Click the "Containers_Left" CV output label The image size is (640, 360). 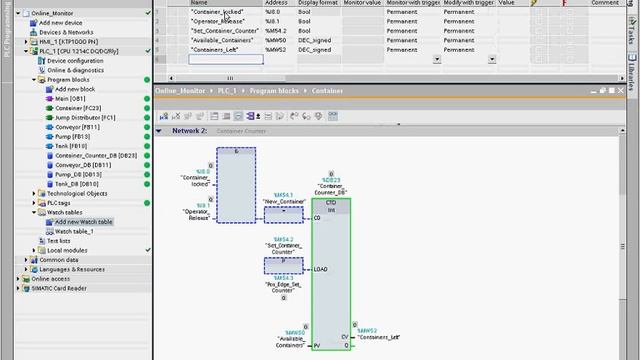tap(379, 337)
